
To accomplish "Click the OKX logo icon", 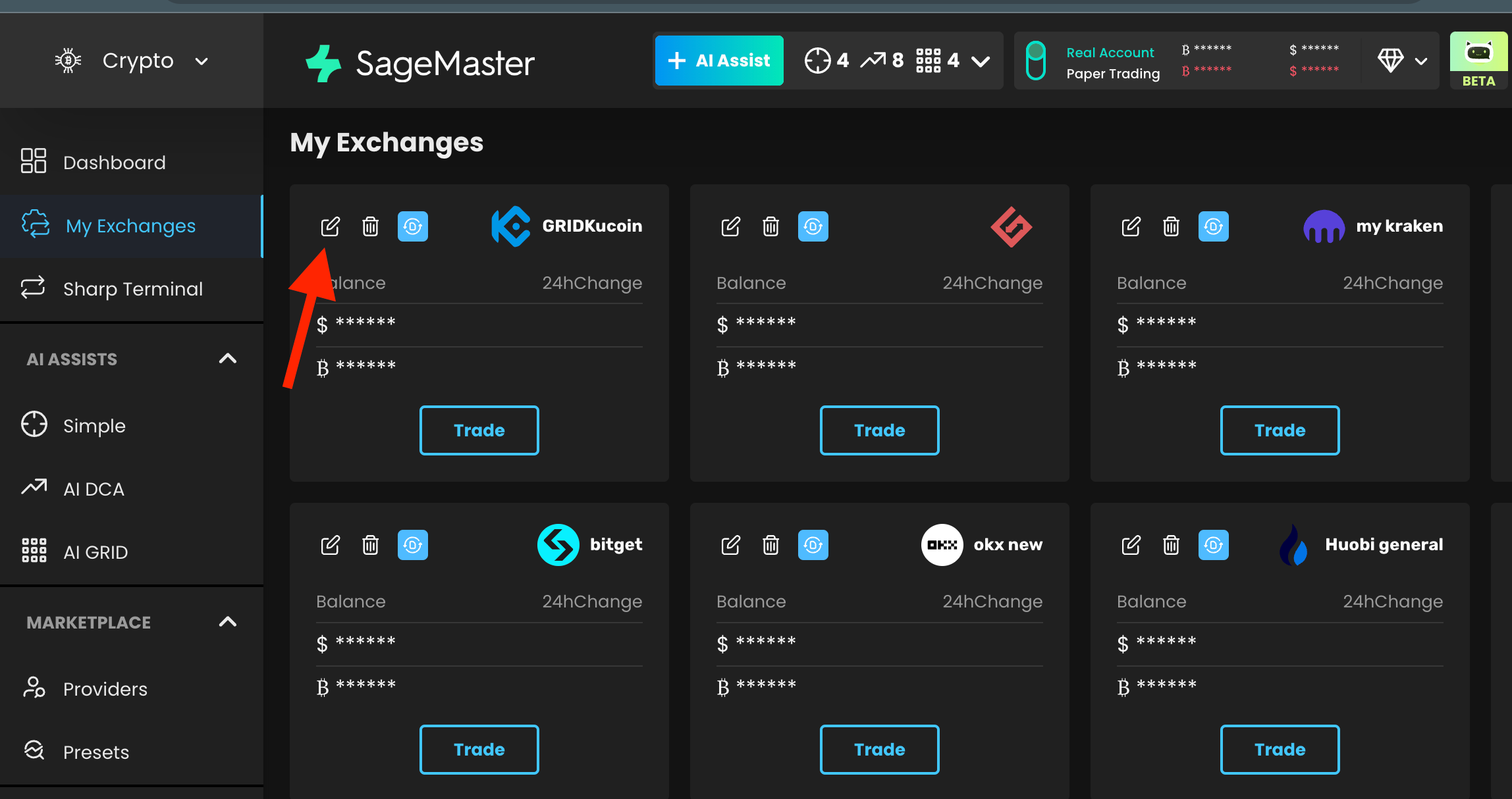I will [942, 545].
